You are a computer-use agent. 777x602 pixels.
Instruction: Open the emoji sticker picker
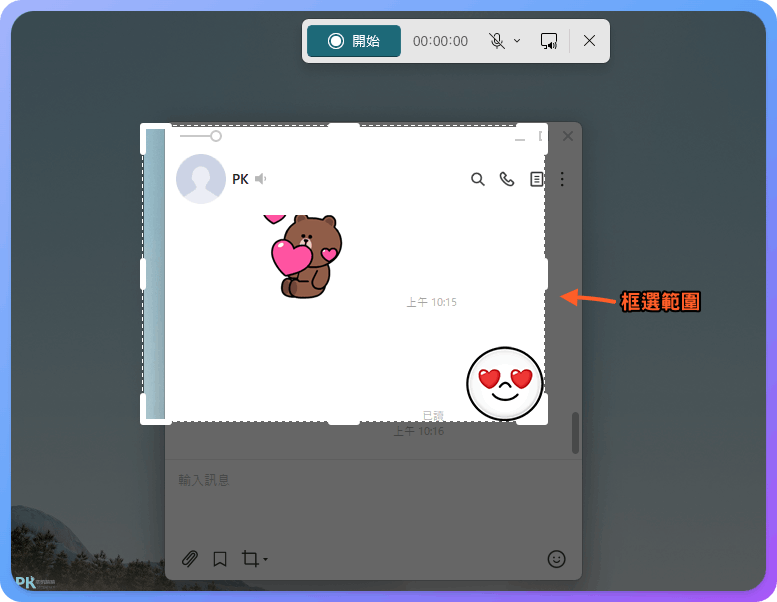[x=556, y=559]
